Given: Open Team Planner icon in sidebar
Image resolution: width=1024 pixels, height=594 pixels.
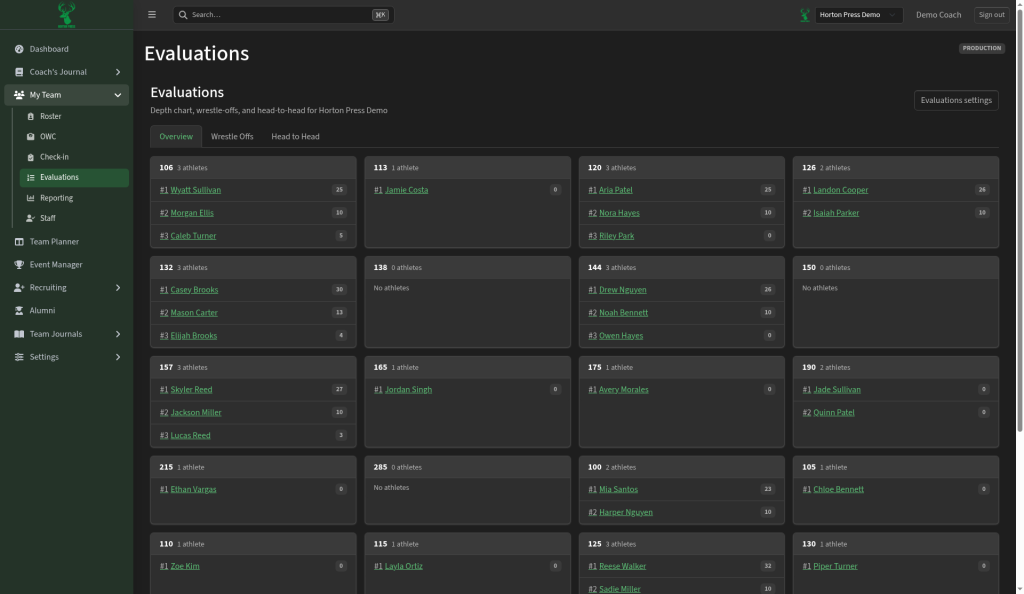Looking at the screenshot, I should tap(19, 242).
